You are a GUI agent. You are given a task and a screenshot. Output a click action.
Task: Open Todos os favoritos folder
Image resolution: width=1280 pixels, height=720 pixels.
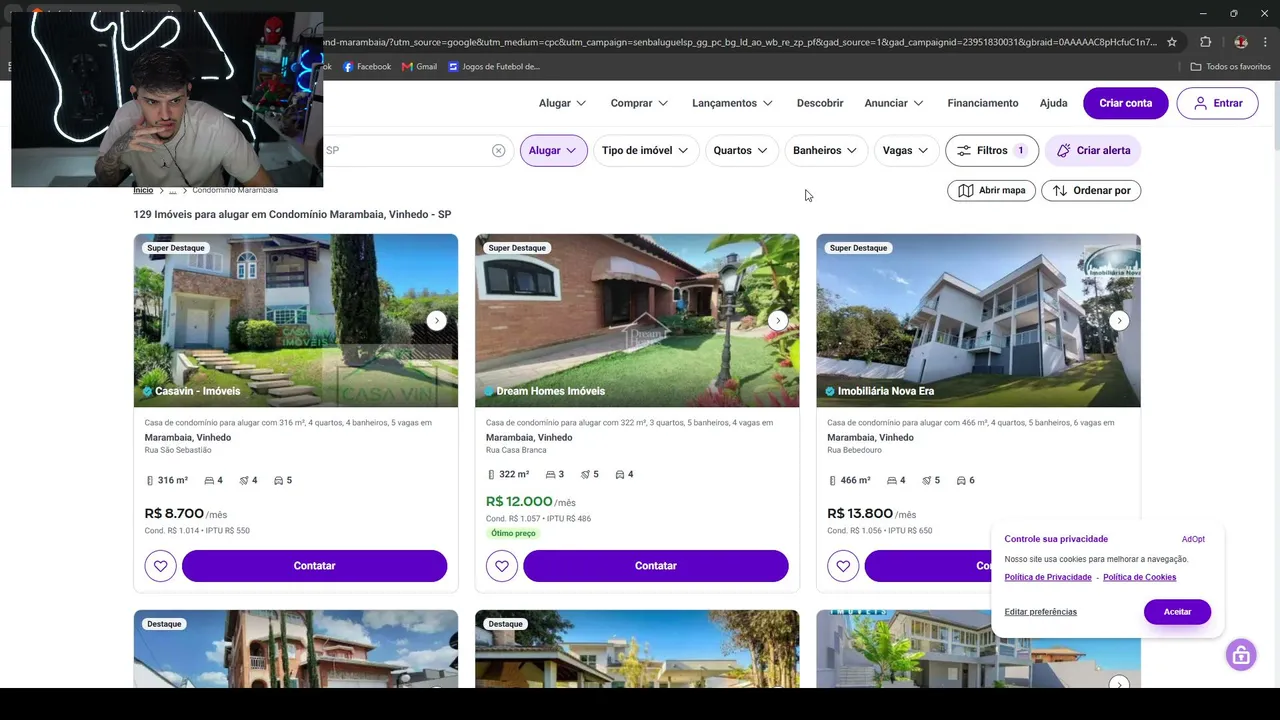(x=1230, y=67)
